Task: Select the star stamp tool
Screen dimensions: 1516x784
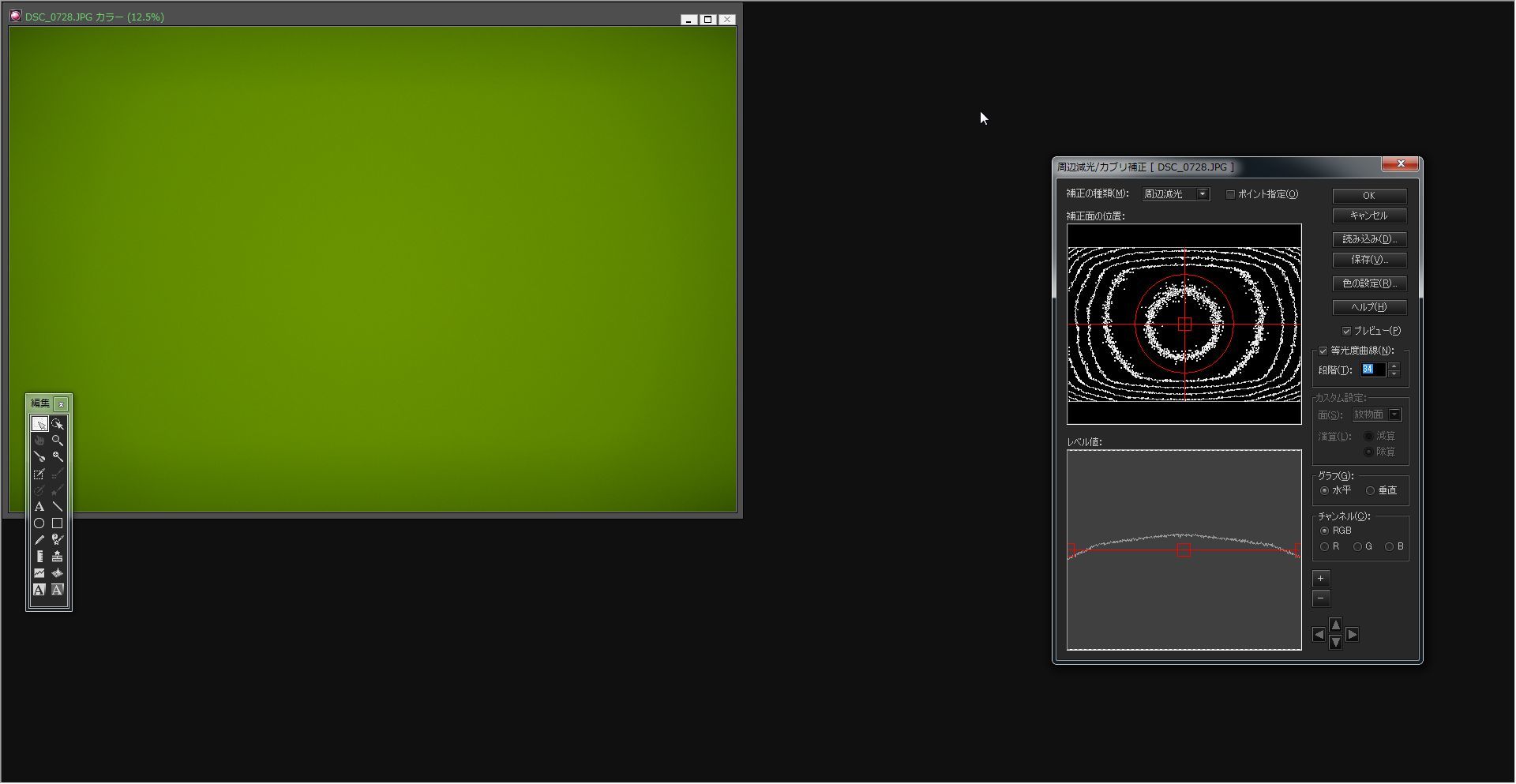Action: click(x=58, y=557)
